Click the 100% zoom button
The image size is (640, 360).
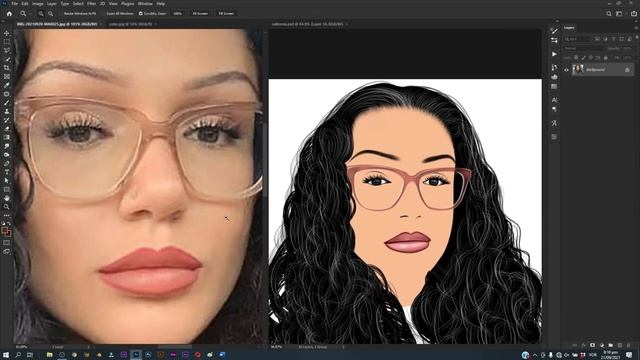pyautogui.click(x=178, y=13)
